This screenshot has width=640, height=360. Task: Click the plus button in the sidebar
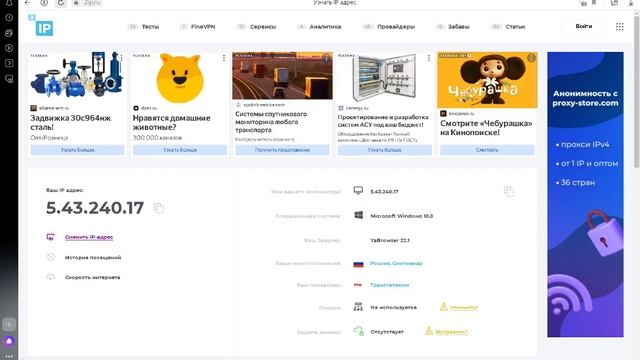[x=9, y=324]
